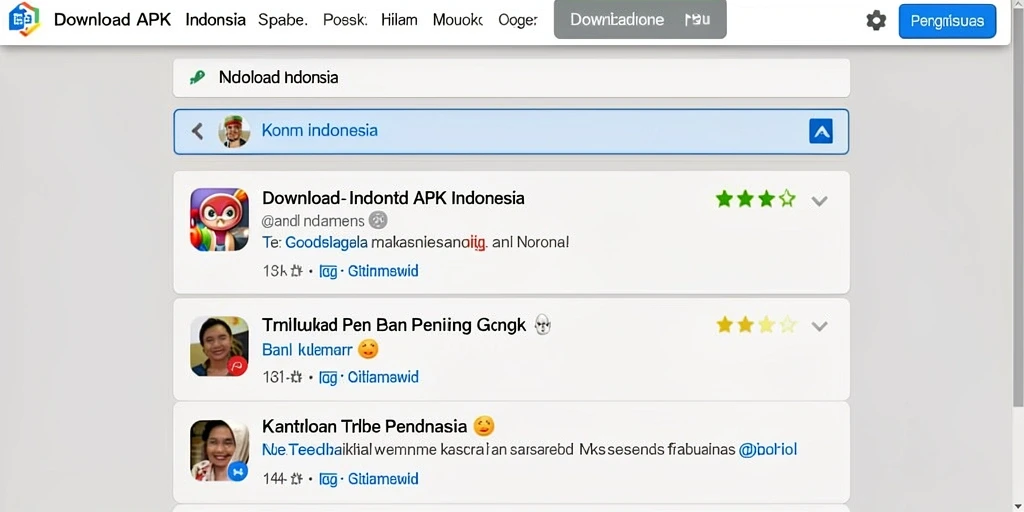Click the blue A icon in Konm indonesia bar
Screen dimensions: 1024x512
pos(821,132)
